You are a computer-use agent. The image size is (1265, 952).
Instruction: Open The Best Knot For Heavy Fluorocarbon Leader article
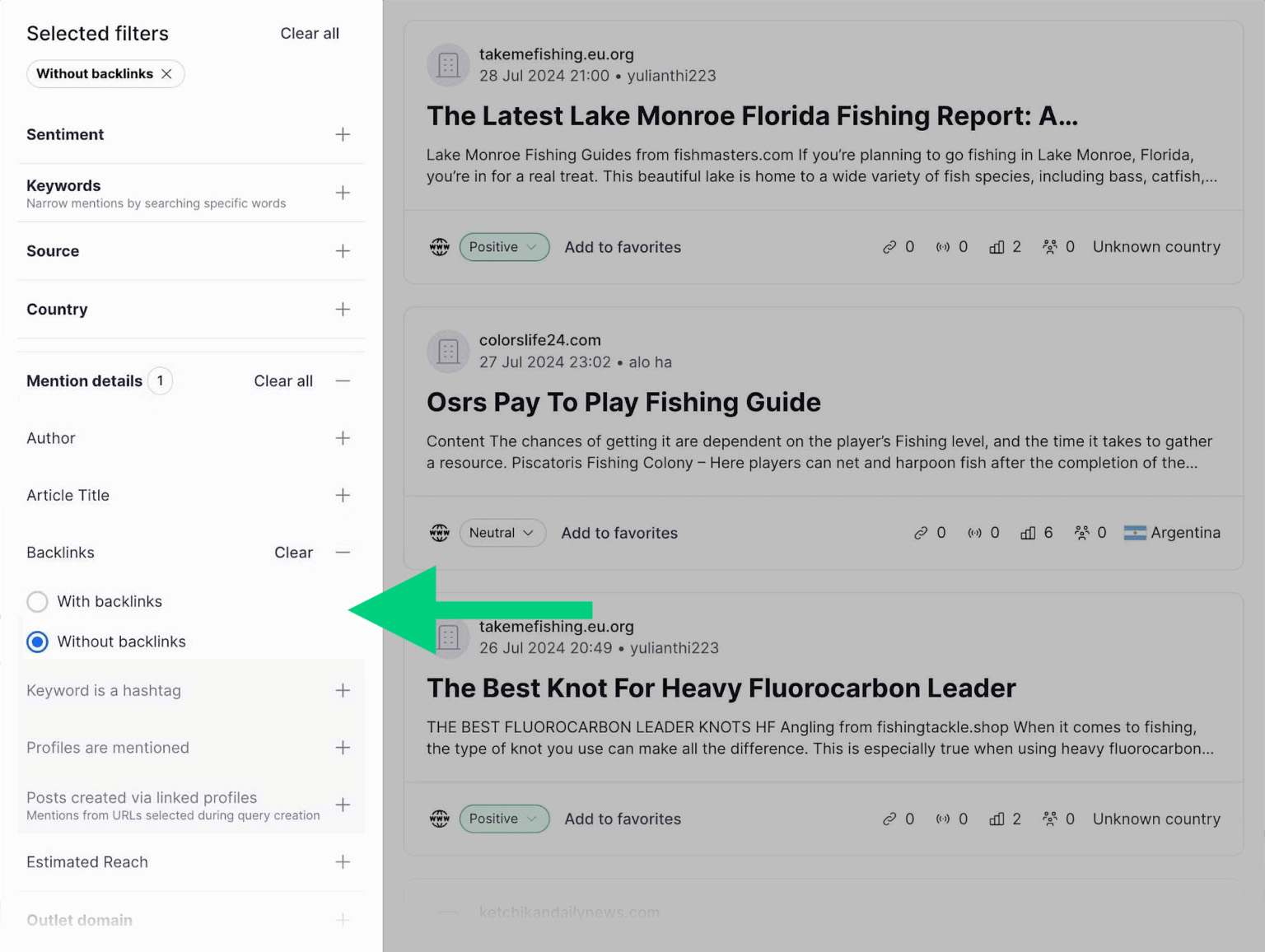point(721,688)
